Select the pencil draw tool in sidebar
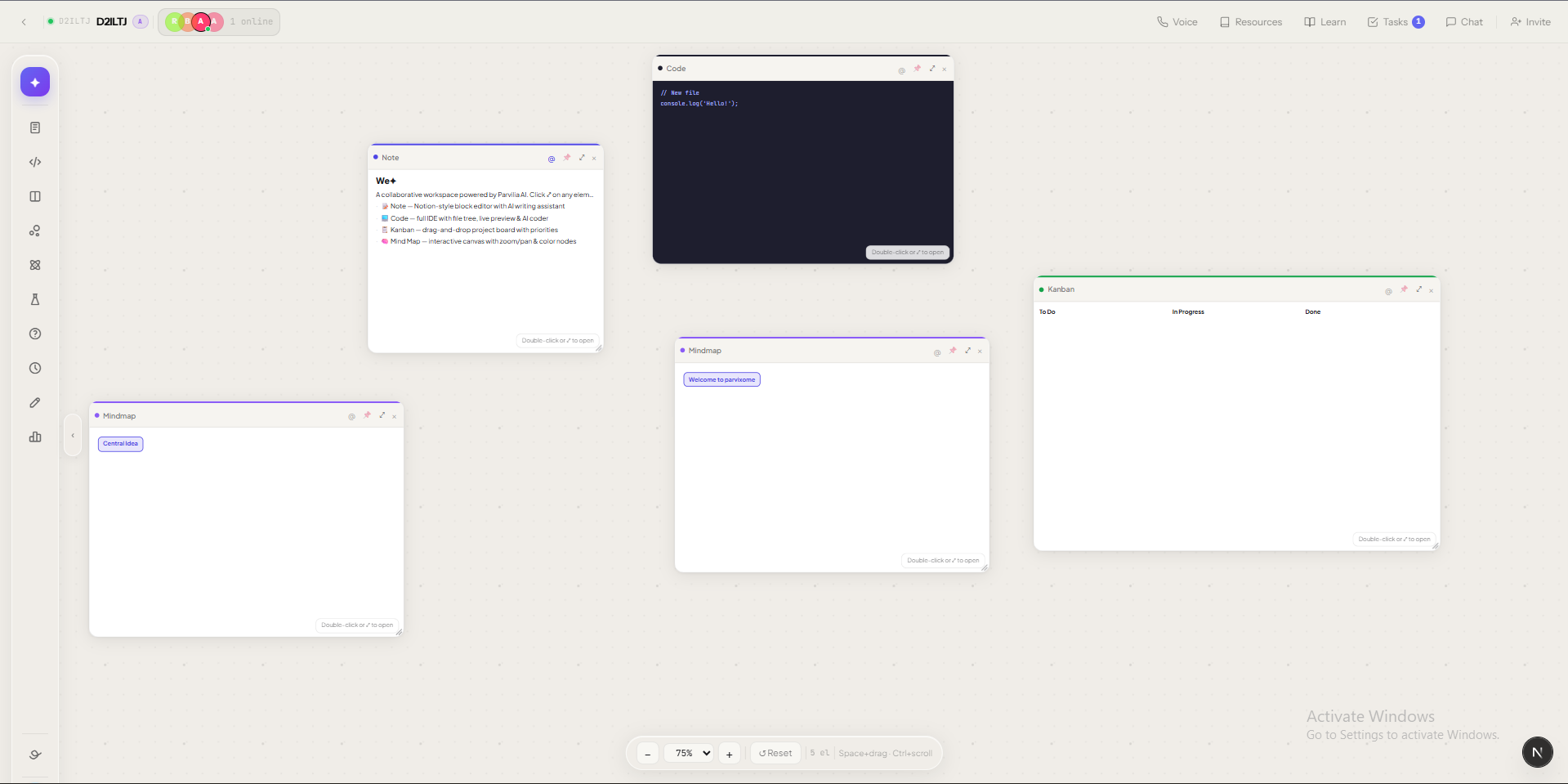The width and height of the screenshot is (1568, 784). [35, 402]
